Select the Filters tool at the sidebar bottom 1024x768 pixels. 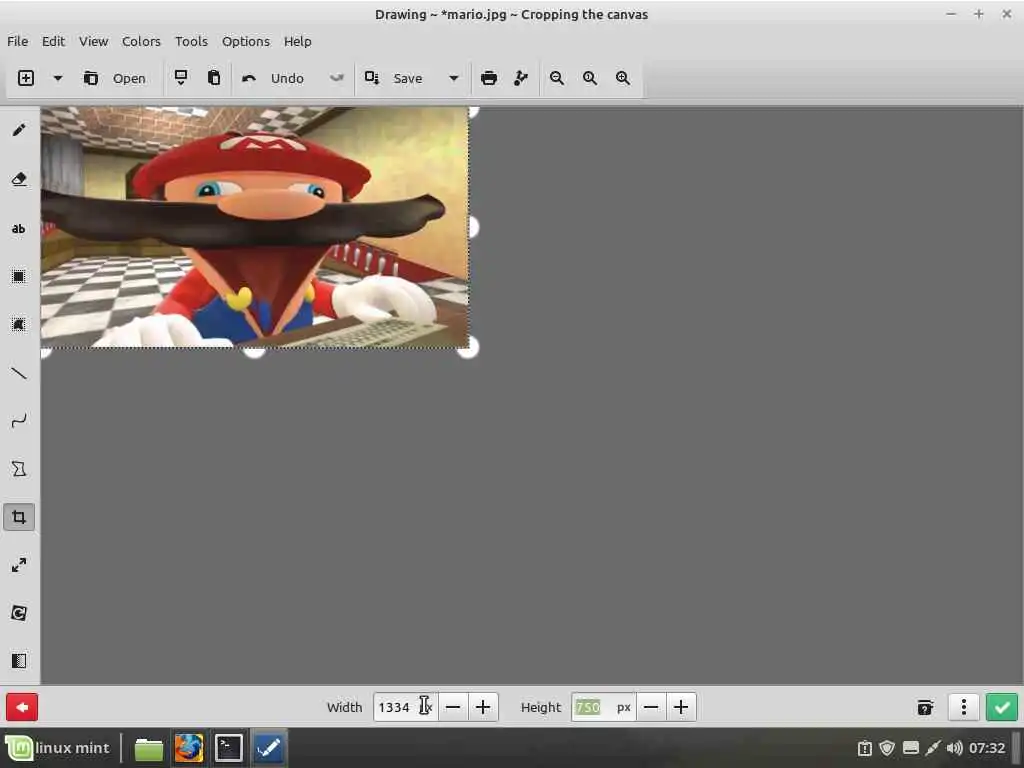(x=19, y=660)
